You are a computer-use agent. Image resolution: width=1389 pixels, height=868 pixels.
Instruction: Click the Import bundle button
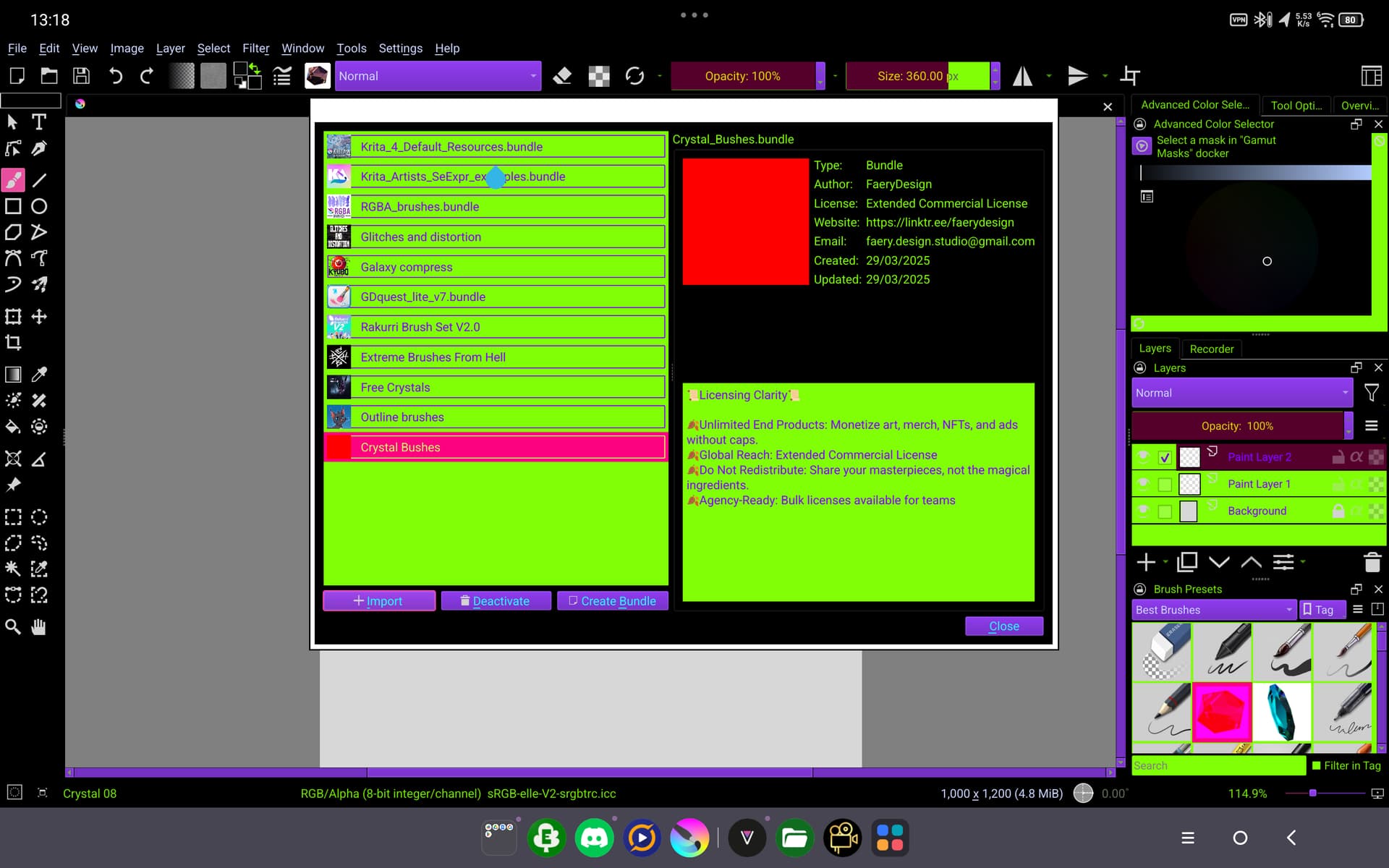click(378, 601)
